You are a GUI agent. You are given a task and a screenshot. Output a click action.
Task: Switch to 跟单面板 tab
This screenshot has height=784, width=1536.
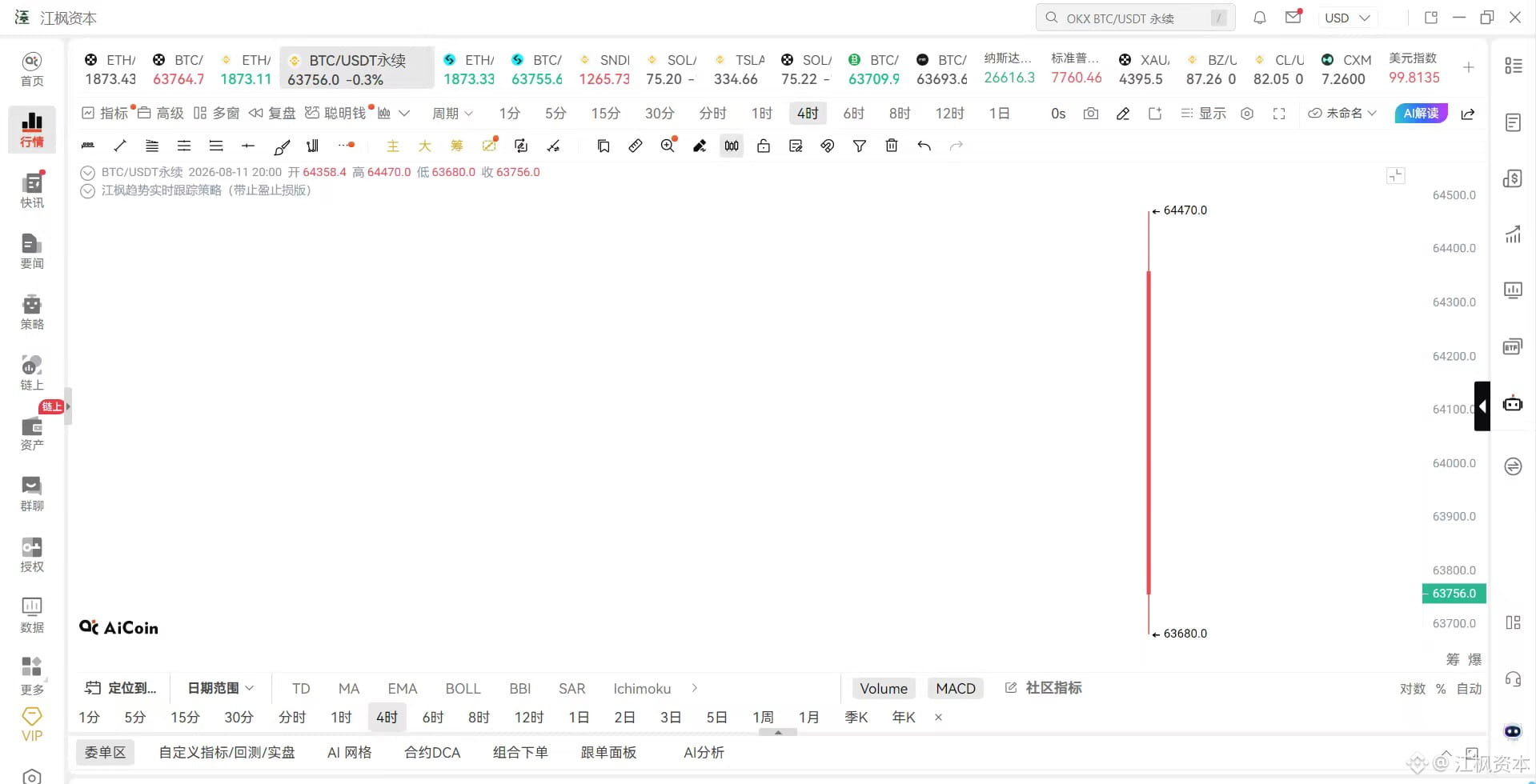(608, 753)
